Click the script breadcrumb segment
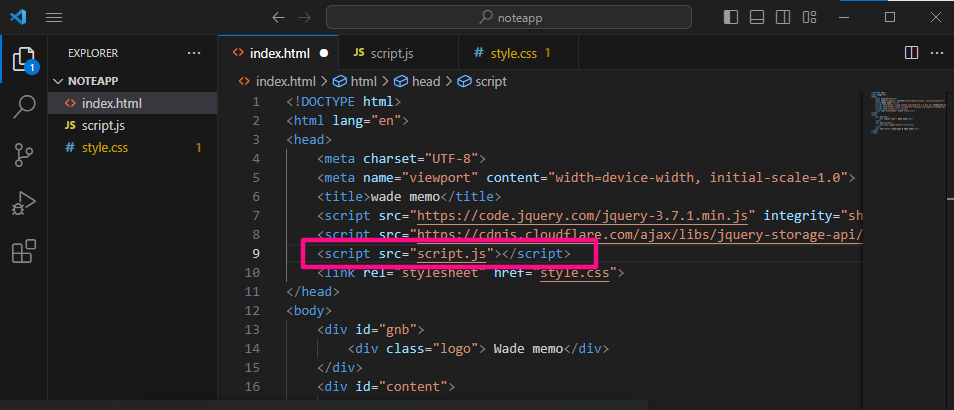 (x=482, y=81)
